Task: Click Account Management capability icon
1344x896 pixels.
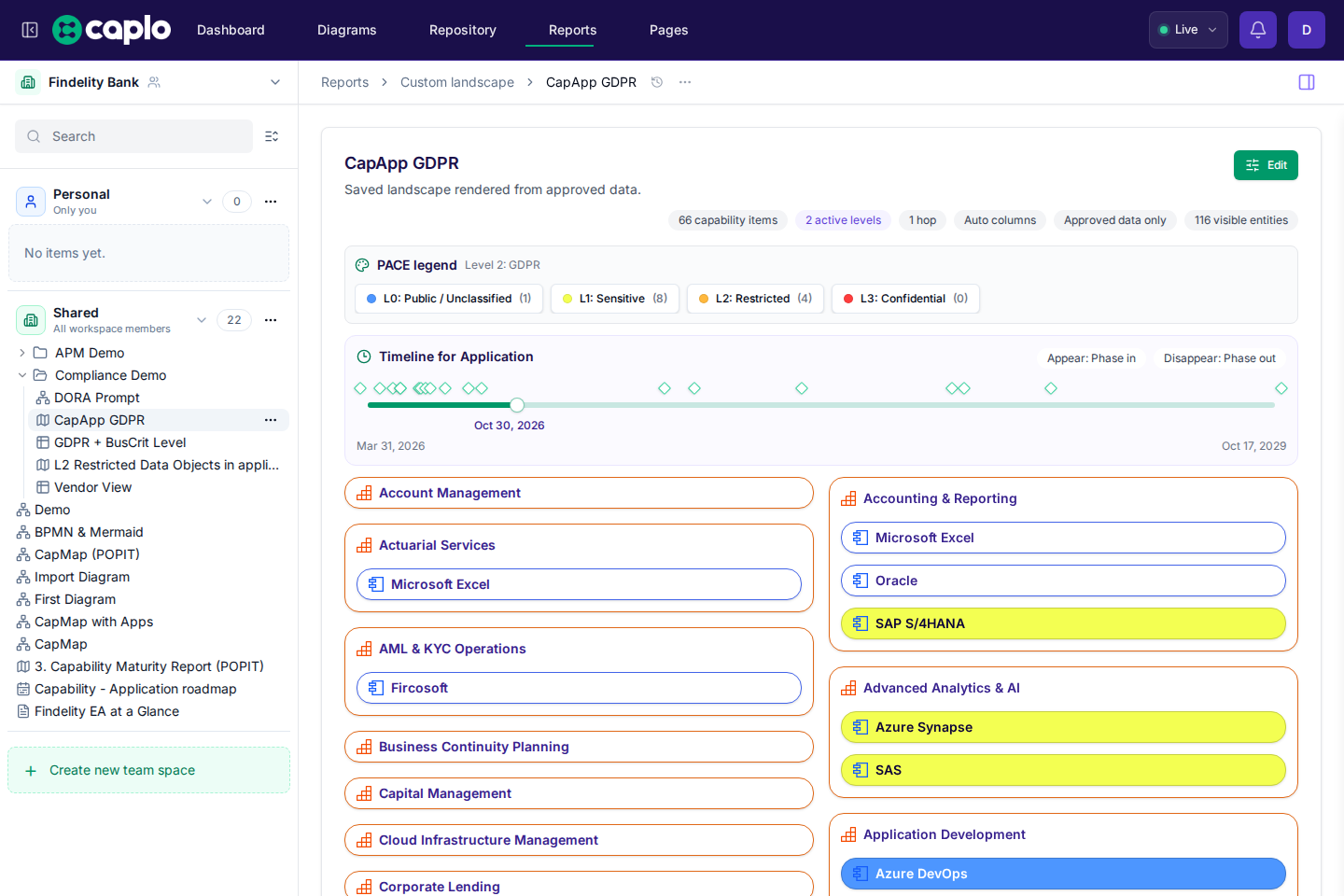Action: [364, 493]
